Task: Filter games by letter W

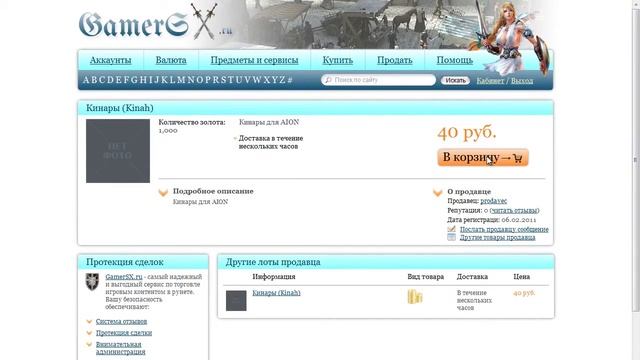Action: pos(257,80)
